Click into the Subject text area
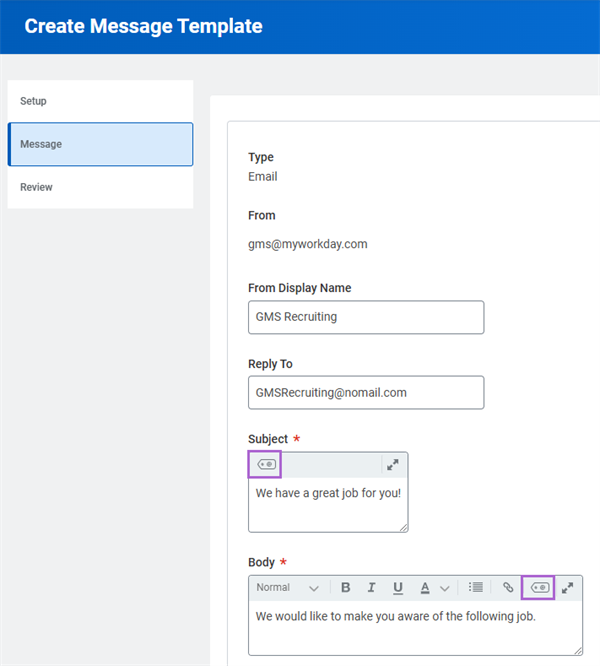The width and height of the screenshot is (600, 666). pyautogui.click(x=328, y=505)
